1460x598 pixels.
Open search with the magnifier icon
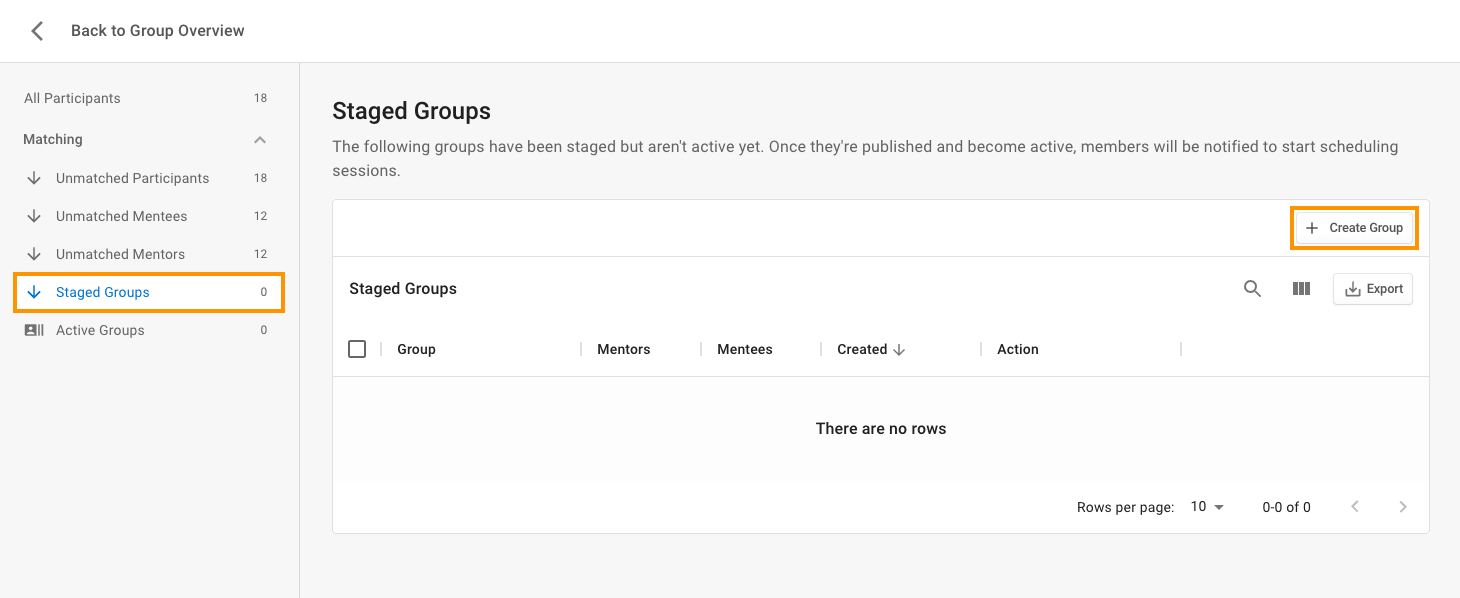point(1252,289)
